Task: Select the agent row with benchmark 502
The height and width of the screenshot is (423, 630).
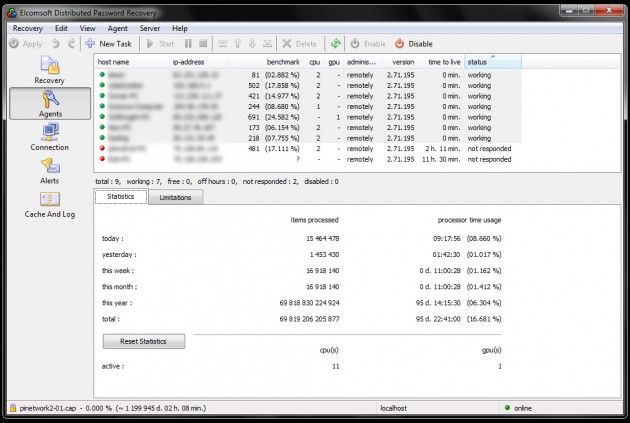Action: [x=308, y=86]
